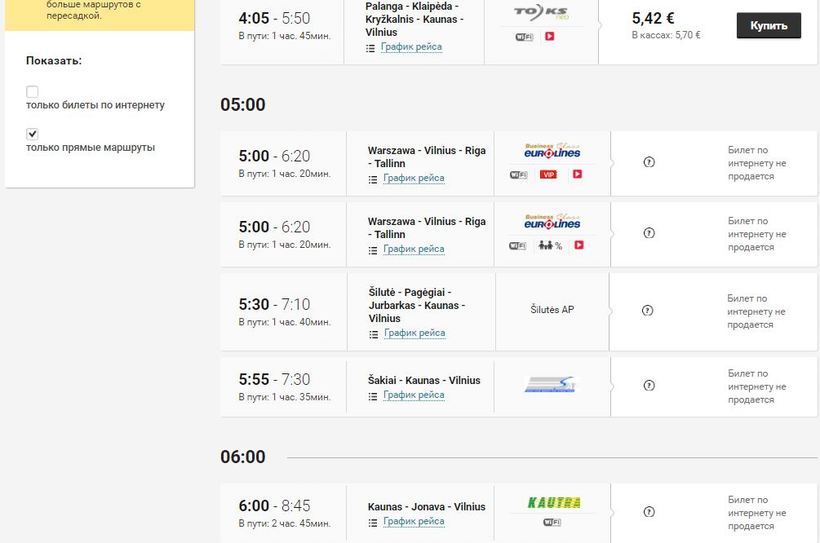Viewport: 820px width, 543px height.
Task: Open График рейса for the Palanga route
Action: point(412,47)
